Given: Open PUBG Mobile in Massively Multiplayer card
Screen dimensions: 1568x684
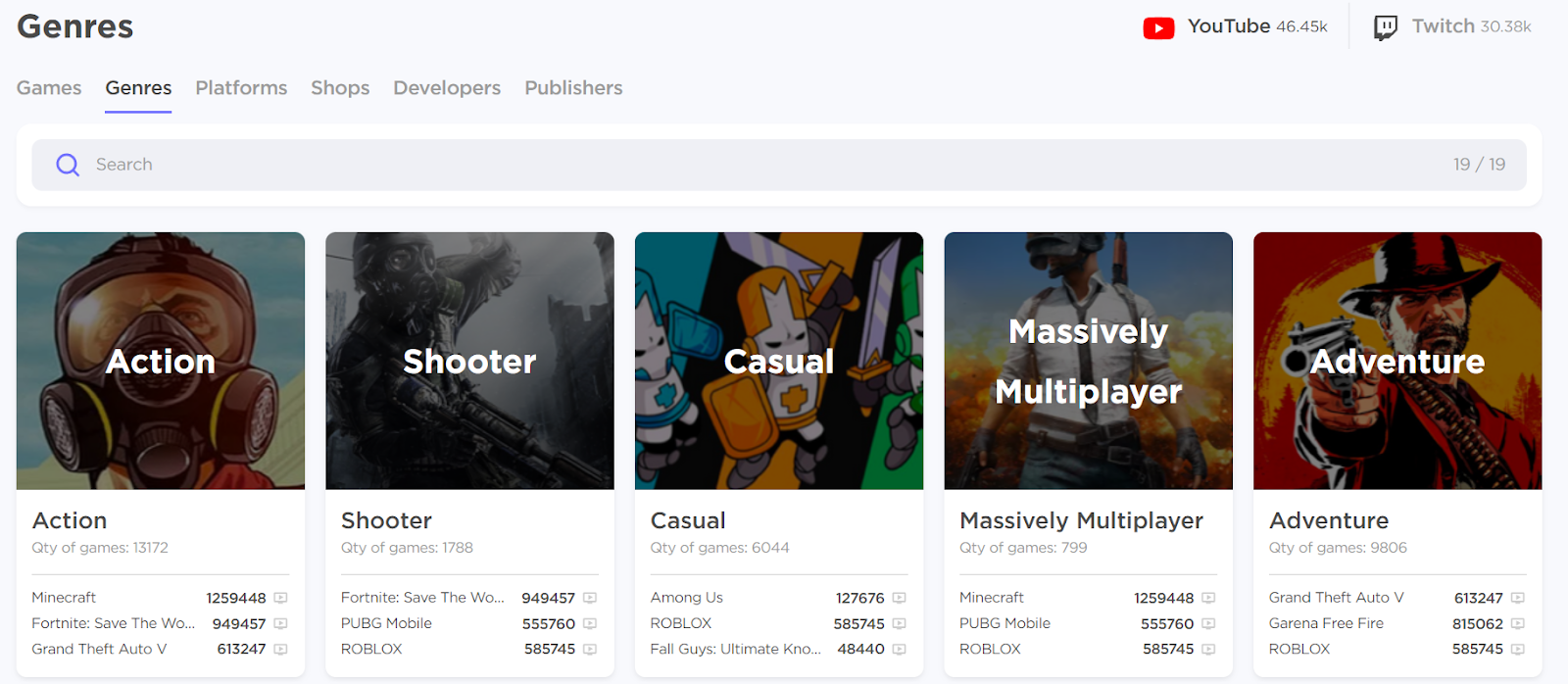Looking at the screenshot, I should pyautogui.click(x=1004, y=623).
